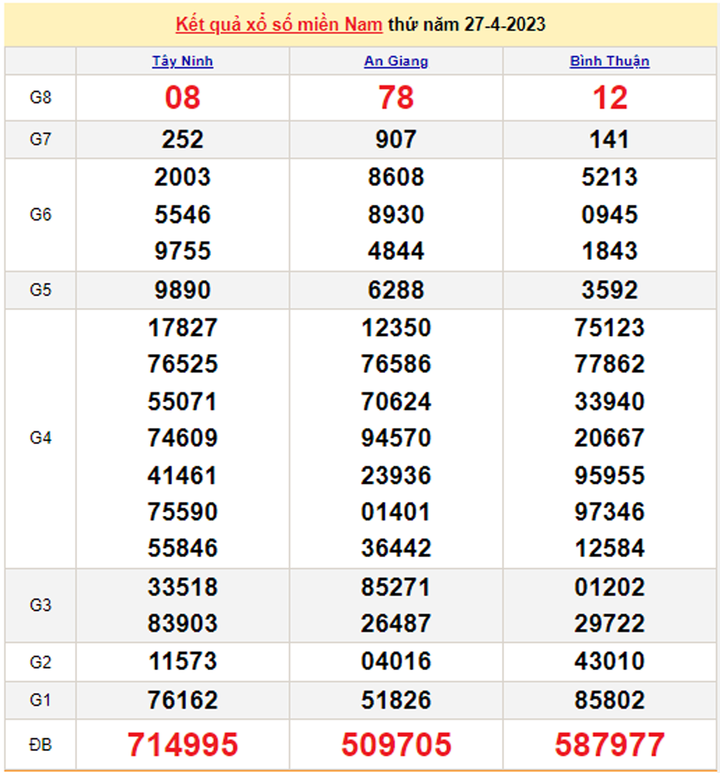Screen dimensions: 720x773
Task: Select the G8 row label
Action: click(x=40, y=97)
